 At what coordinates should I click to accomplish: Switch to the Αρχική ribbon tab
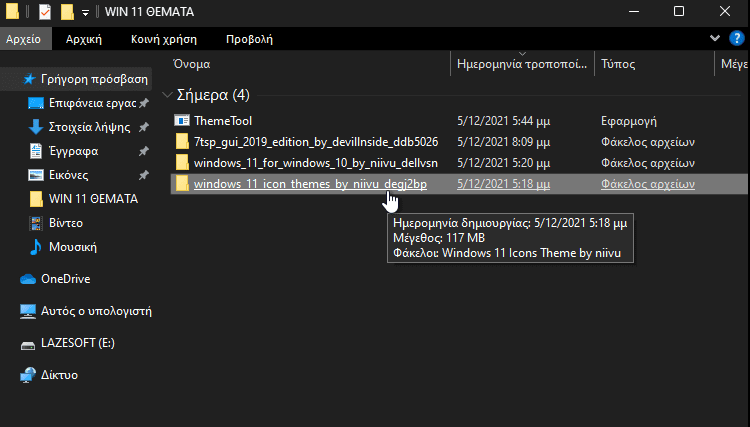coord(84,39)
